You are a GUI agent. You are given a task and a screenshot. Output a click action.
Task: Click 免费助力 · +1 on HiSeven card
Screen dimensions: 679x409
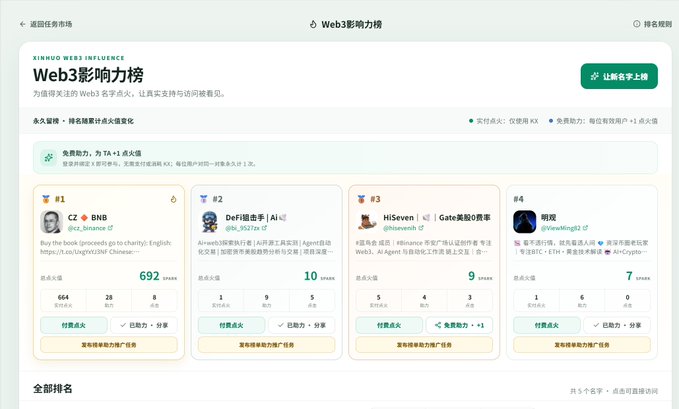459,325
